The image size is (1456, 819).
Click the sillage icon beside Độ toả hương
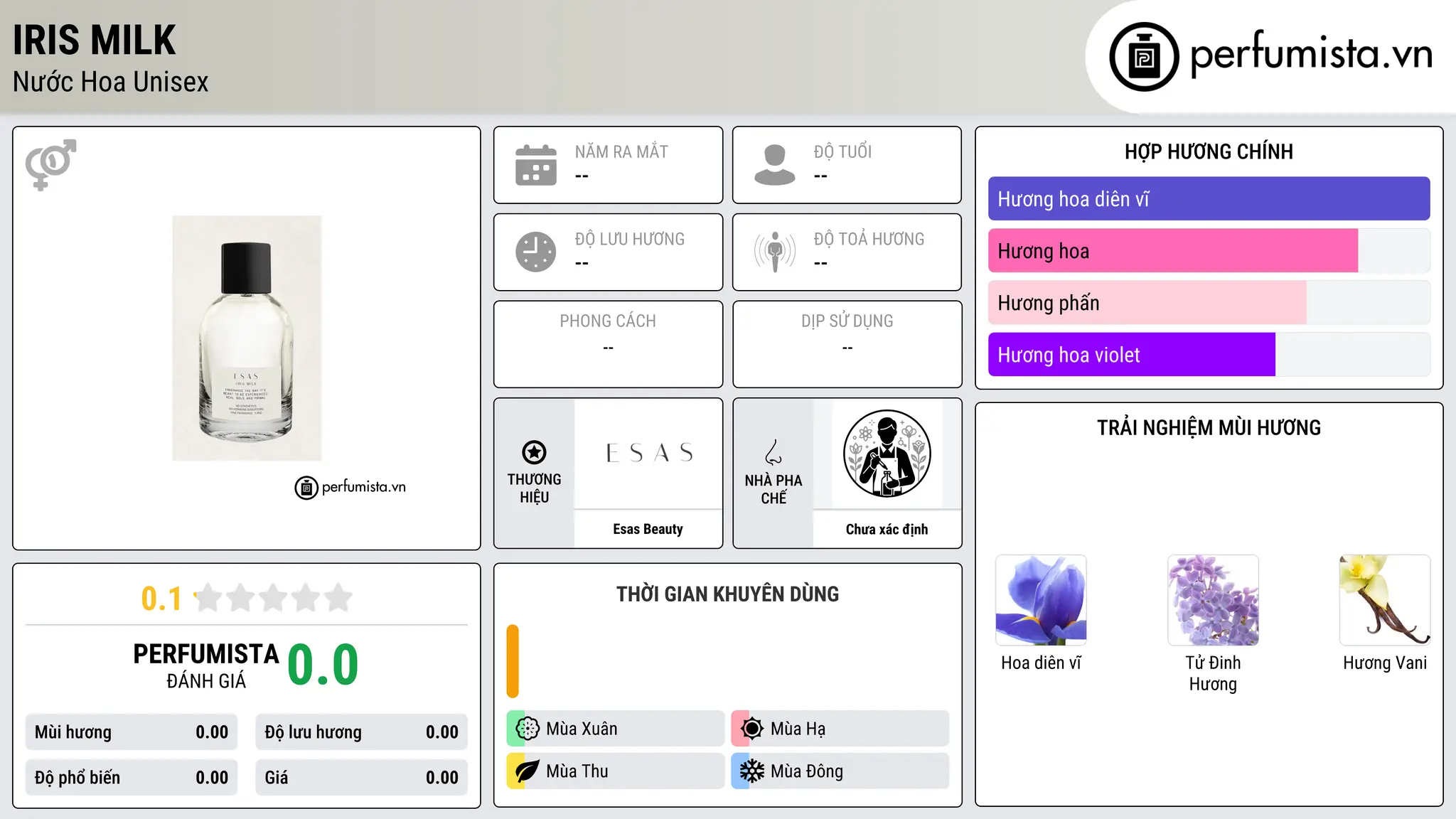775,252
